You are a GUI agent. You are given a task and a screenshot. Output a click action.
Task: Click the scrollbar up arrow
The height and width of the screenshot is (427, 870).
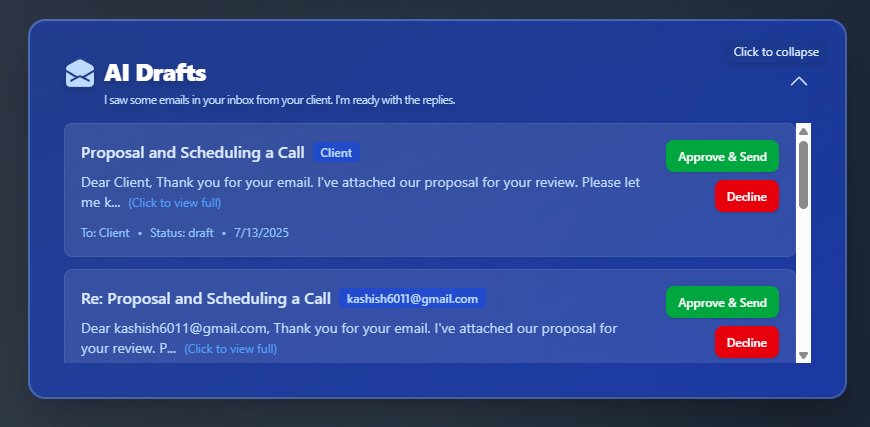point(803,131)
